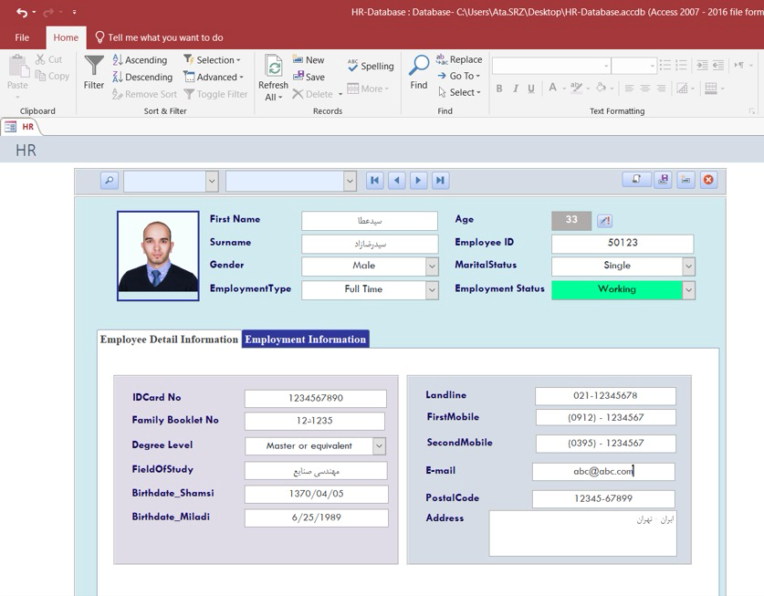Click the age recalculation button beside 33

click(x=605, y=221)
